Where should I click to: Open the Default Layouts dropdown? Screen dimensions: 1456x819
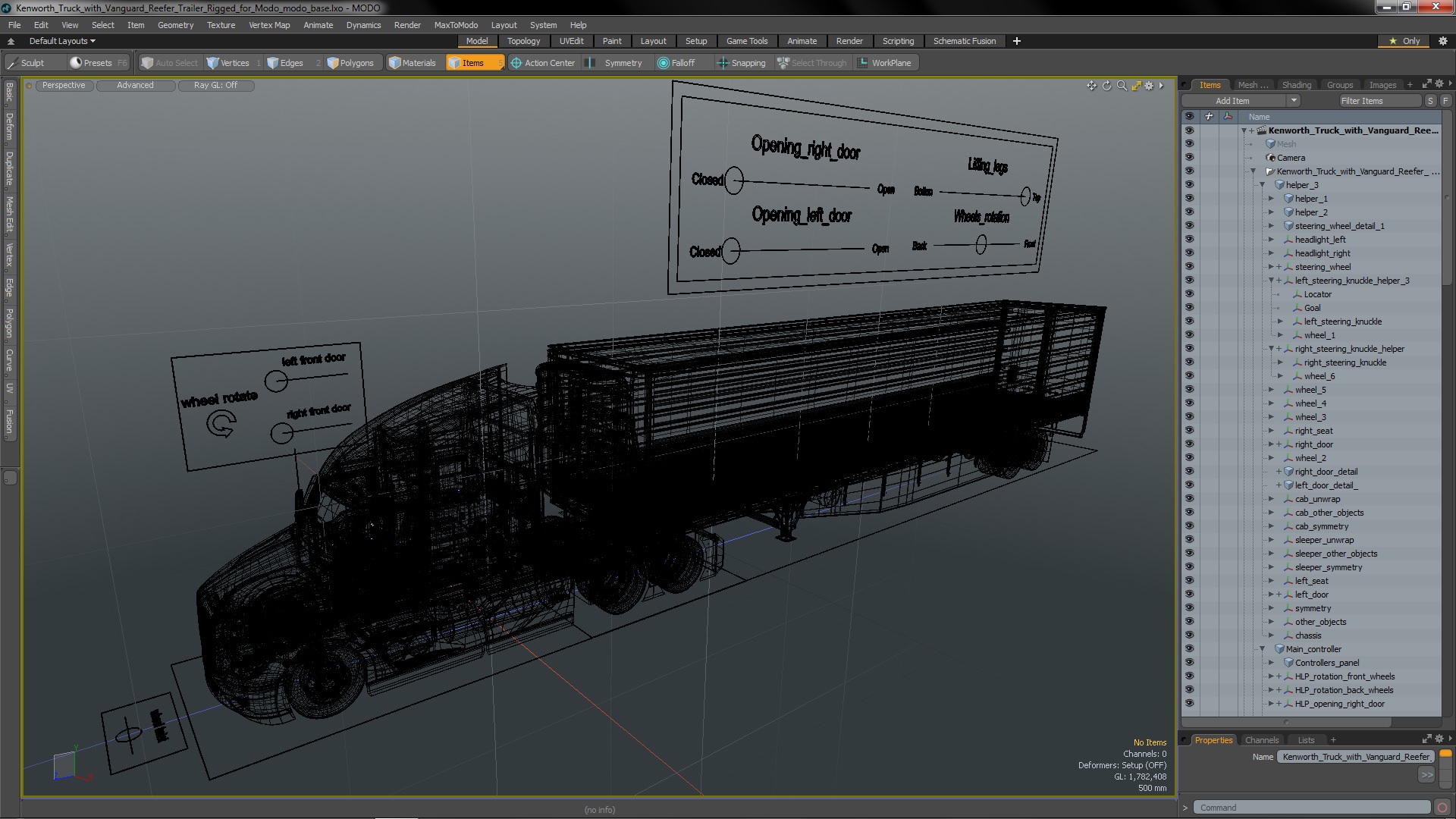tap(62, 41)
